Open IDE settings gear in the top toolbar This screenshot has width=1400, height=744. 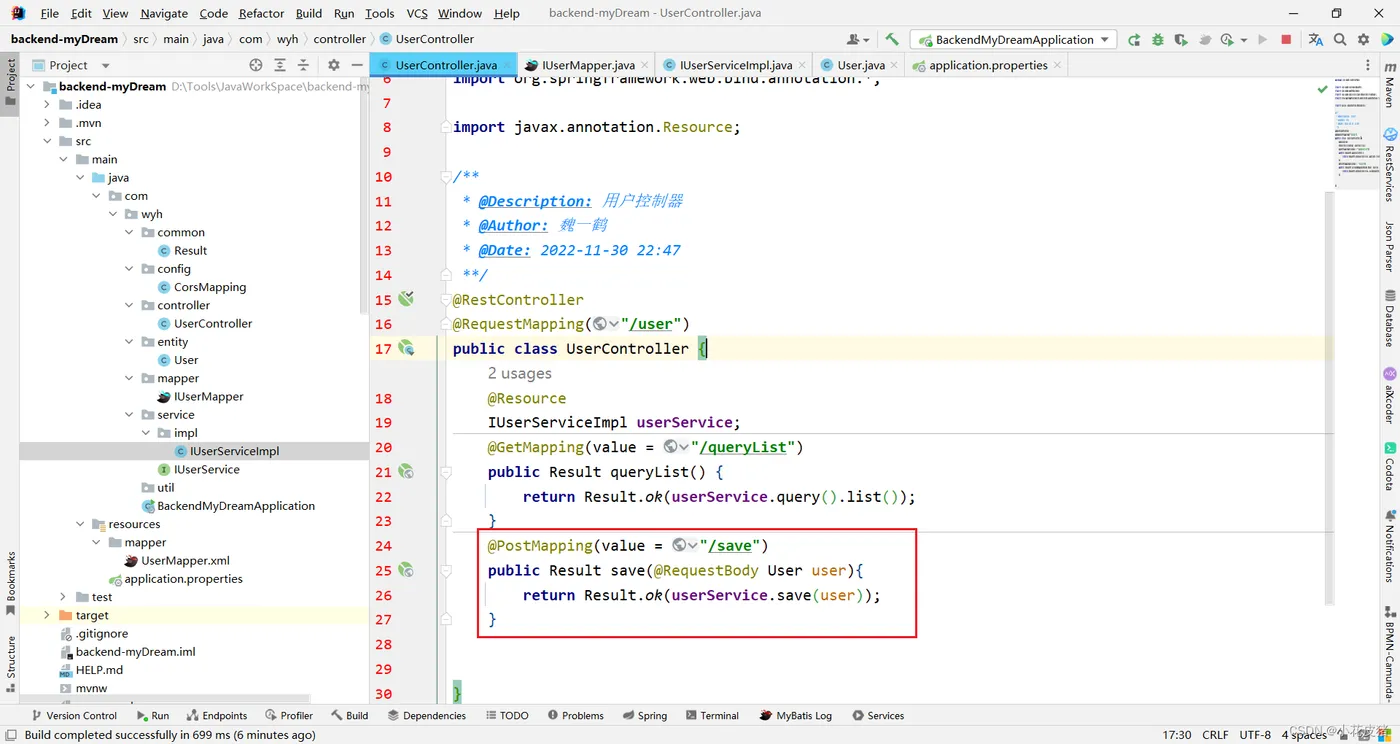tap(1364, 39)
